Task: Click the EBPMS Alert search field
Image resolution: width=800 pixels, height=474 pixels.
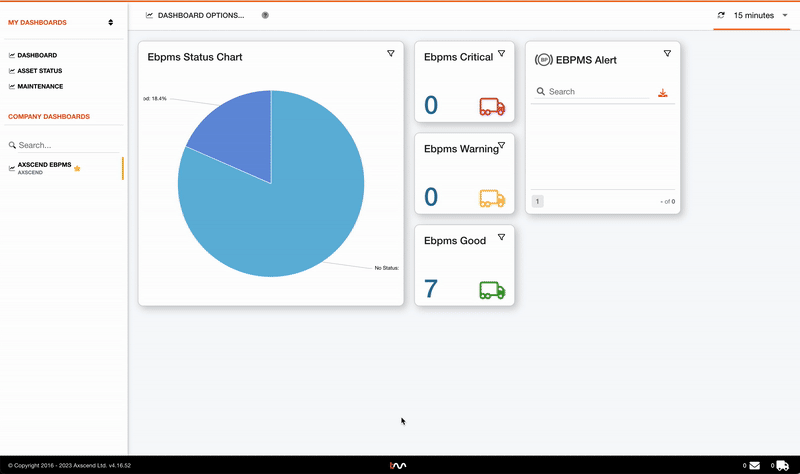Action: pos(600,92)
